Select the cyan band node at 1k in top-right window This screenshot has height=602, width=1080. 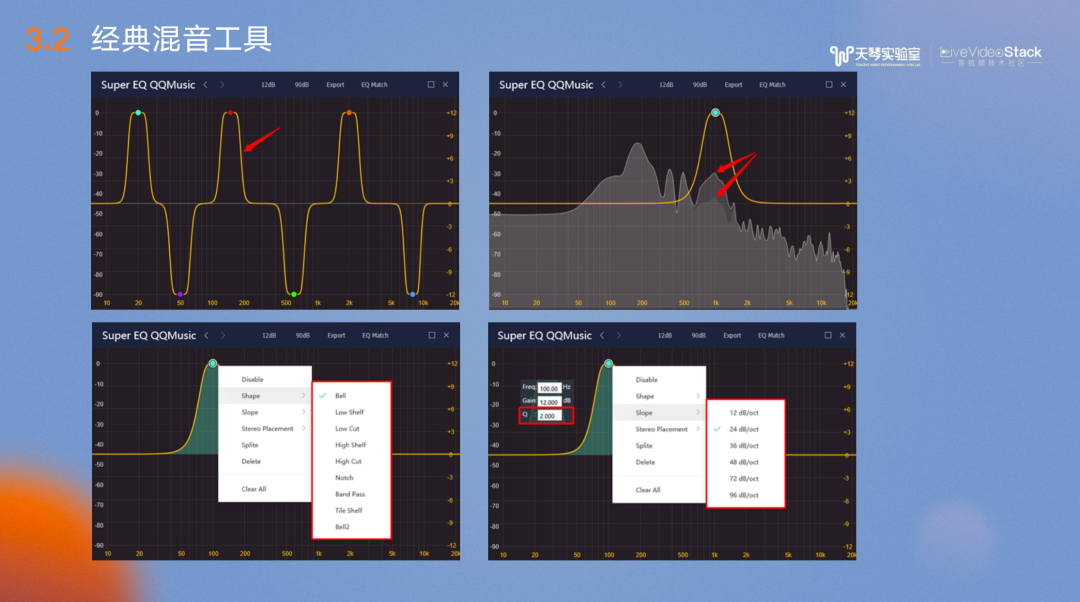716,112
